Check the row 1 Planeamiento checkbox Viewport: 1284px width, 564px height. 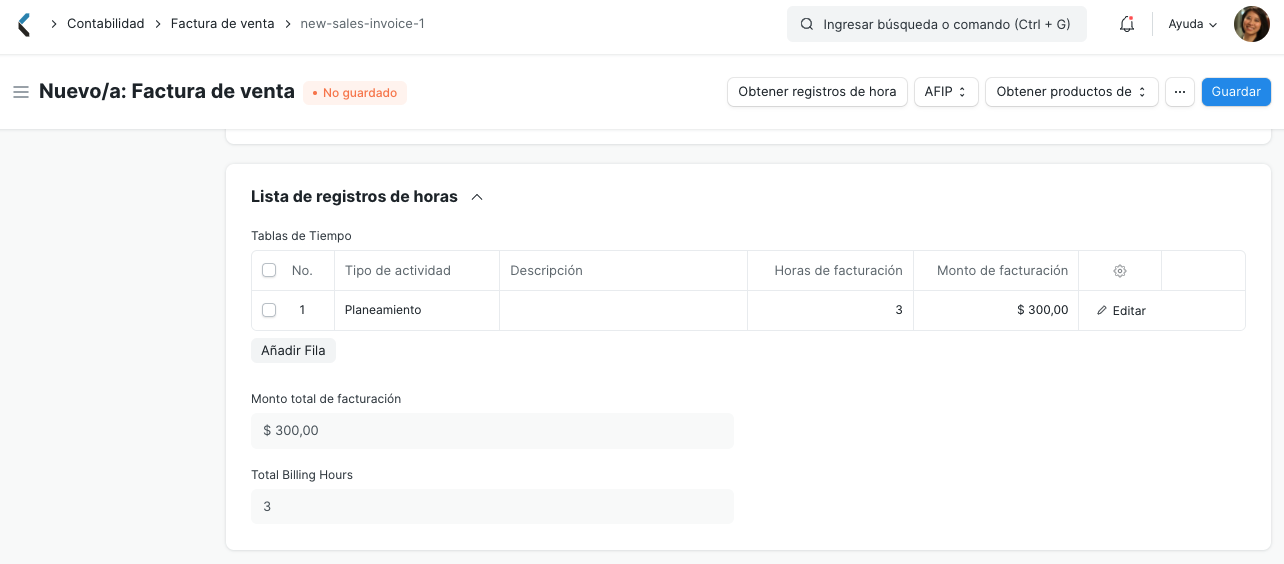269,310
